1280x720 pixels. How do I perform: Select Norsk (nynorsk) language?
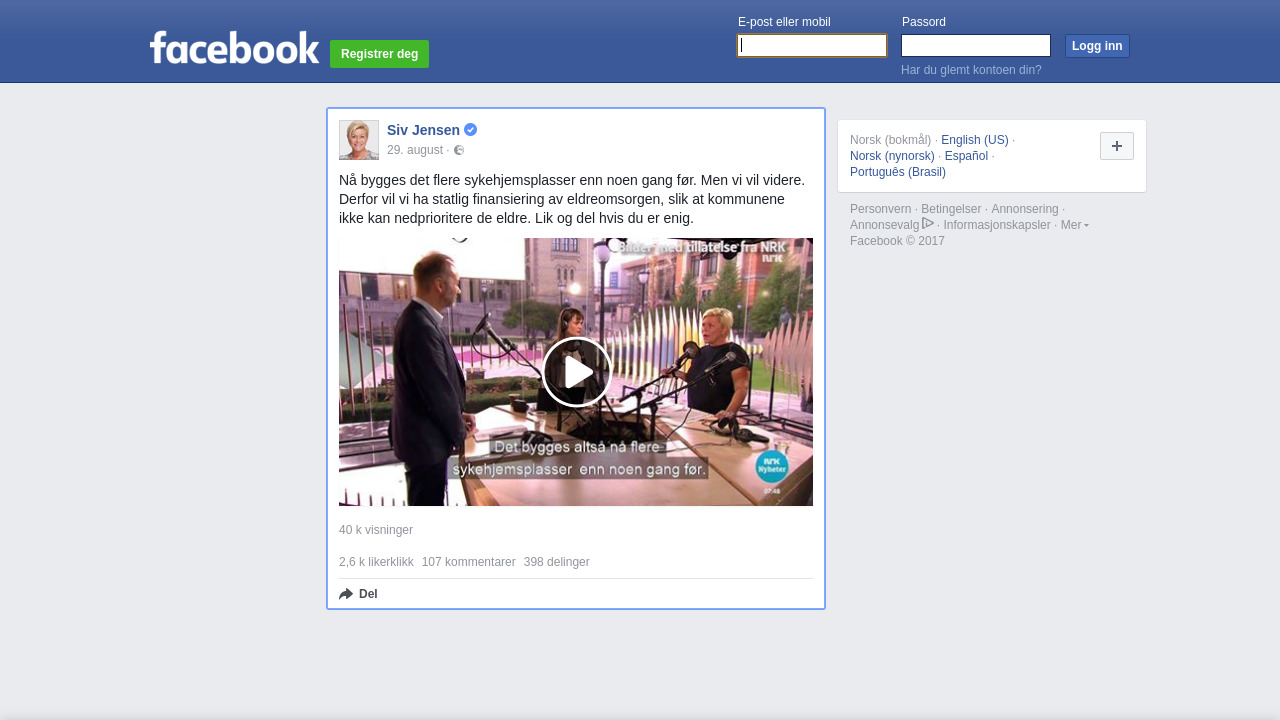point(892,156)
